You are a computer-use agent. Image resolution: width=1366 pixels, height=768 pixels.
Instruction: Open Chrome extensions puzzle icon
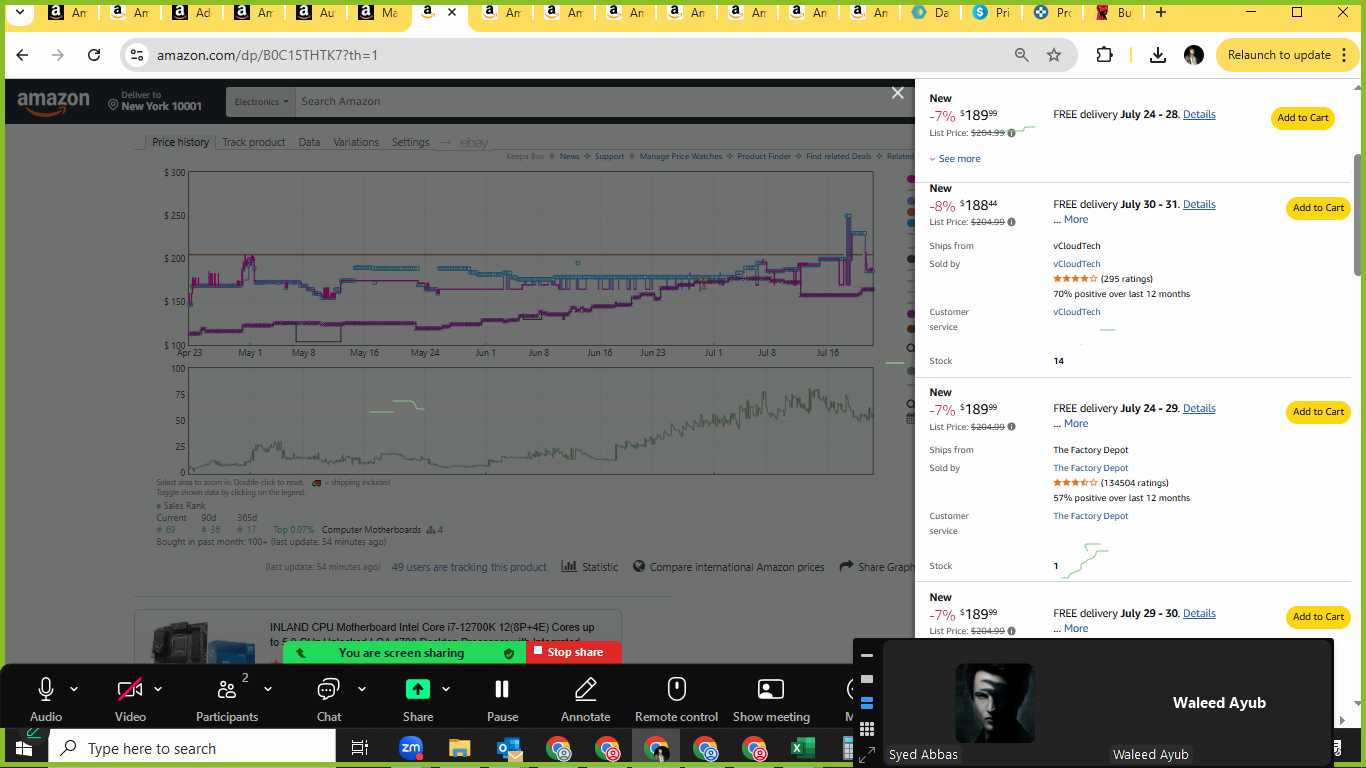pos(1104,55)
